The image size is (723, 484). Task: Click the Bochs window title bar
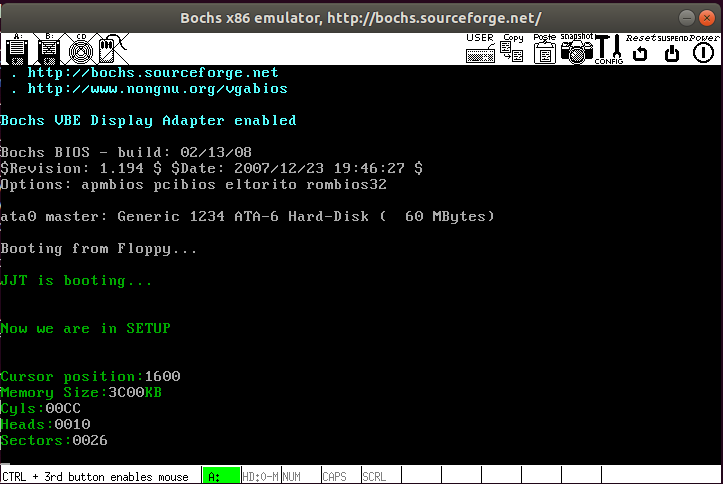coord(361,18)
